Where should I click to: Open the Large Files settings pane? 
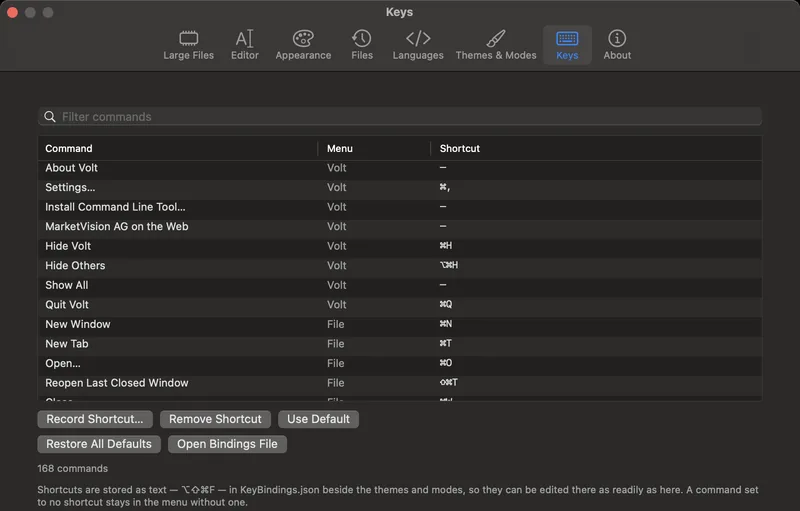point(188,45)
